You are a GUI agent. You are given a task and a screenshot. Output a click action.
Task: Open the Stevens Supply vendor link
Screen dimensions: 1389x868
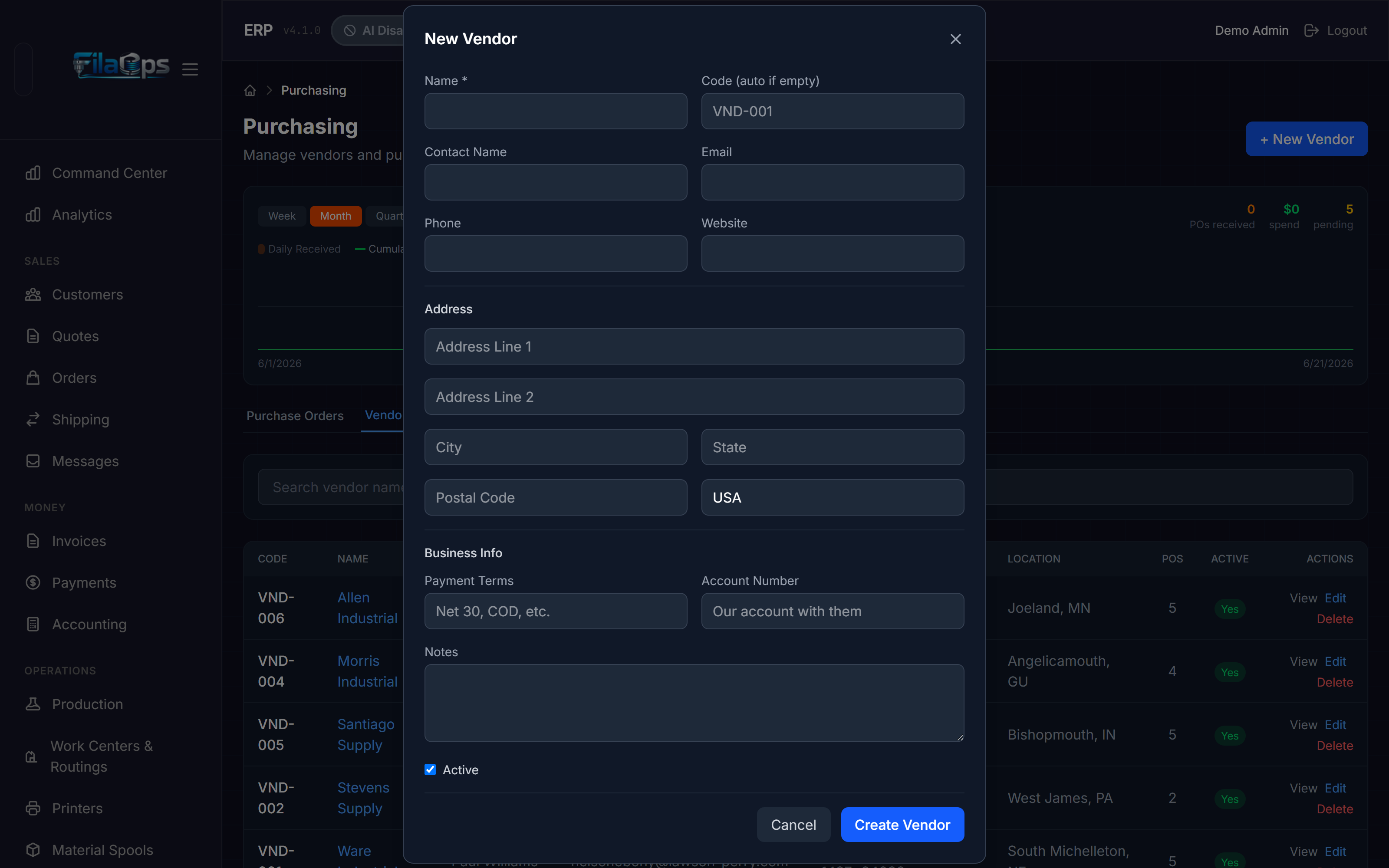(x=363, y=798)
